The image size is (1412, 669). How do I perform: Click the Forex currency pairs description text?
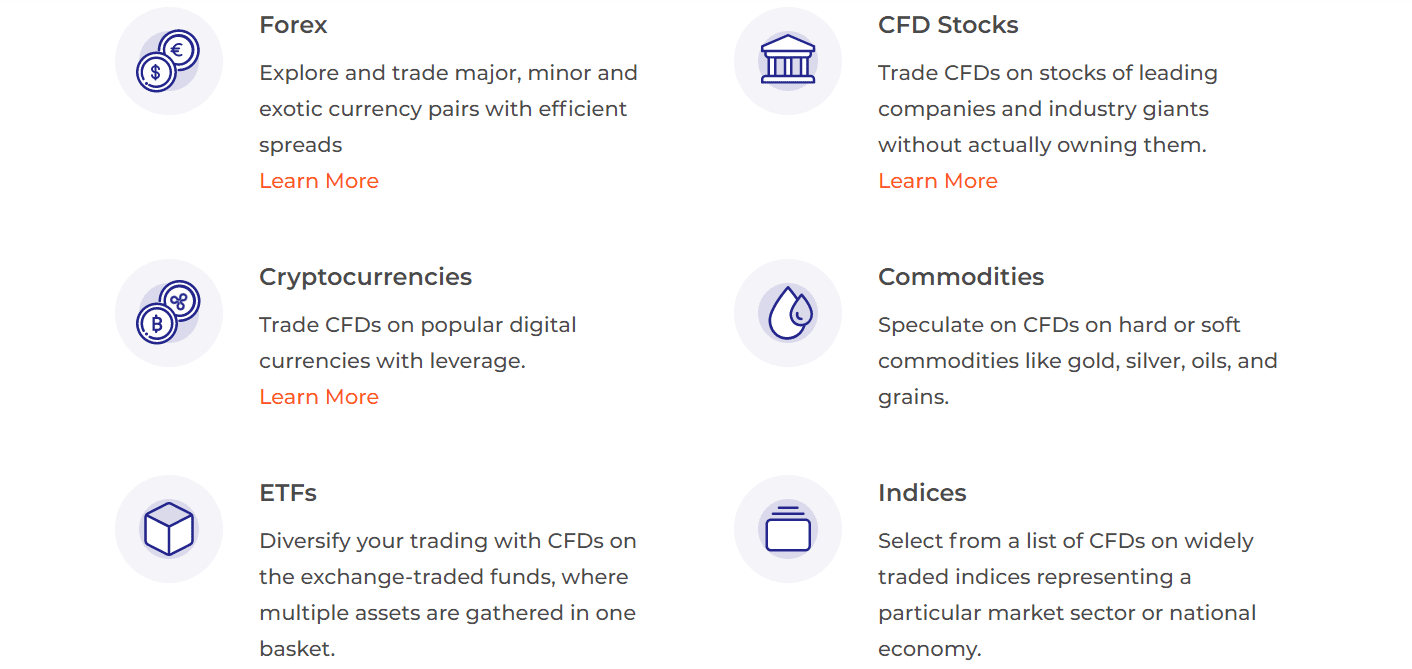(448, 109)
